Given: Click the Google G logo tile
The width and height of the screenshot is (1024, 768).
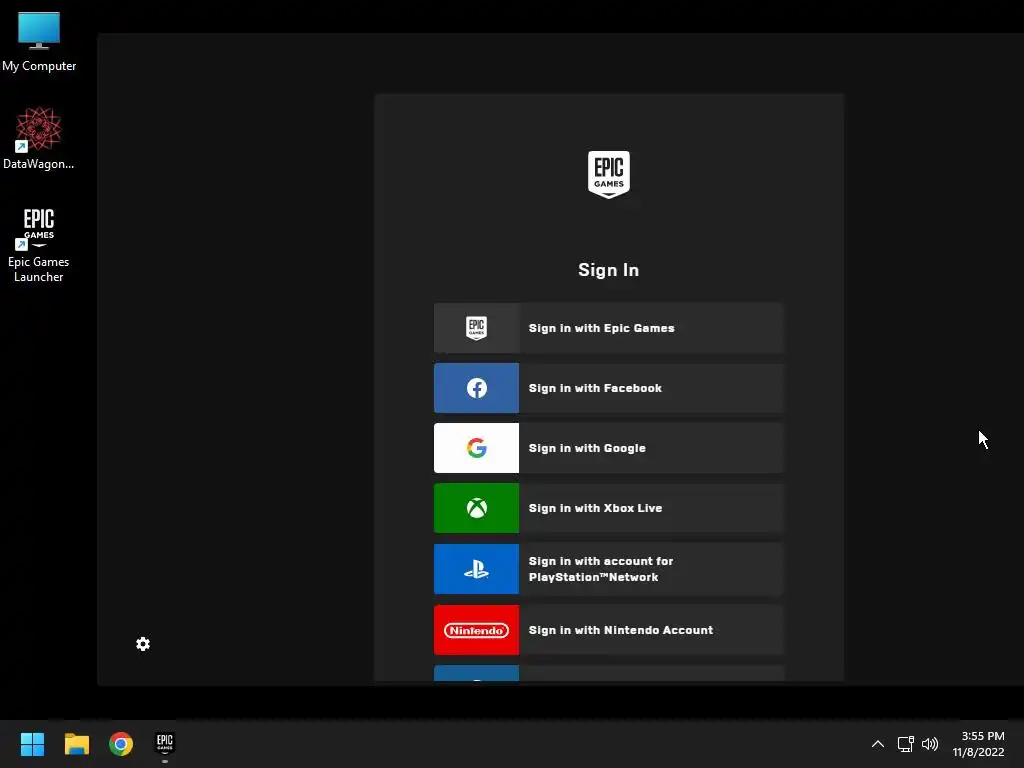Looking at the screenshot, I should pyautogui.click(x=477, y=448).
